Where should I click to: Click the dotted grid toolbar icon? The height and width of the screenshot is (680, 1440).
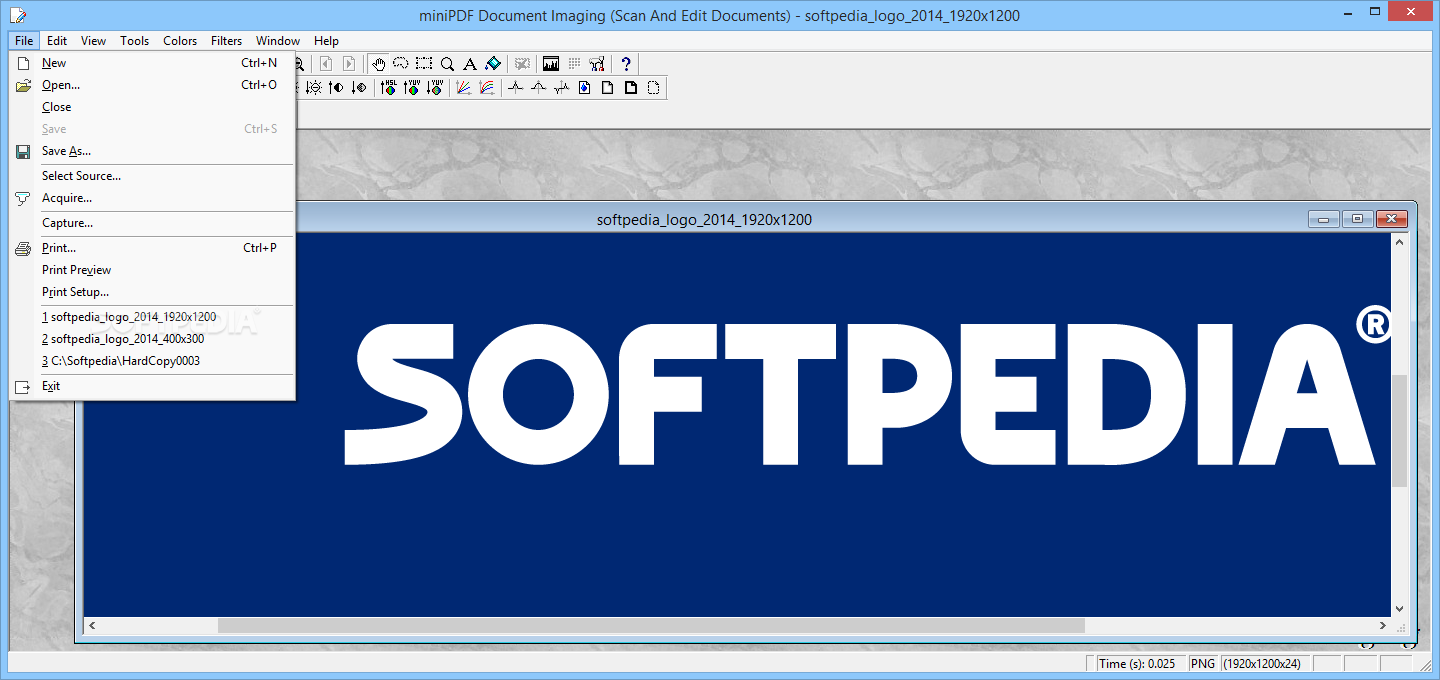[x=574, y=63]
